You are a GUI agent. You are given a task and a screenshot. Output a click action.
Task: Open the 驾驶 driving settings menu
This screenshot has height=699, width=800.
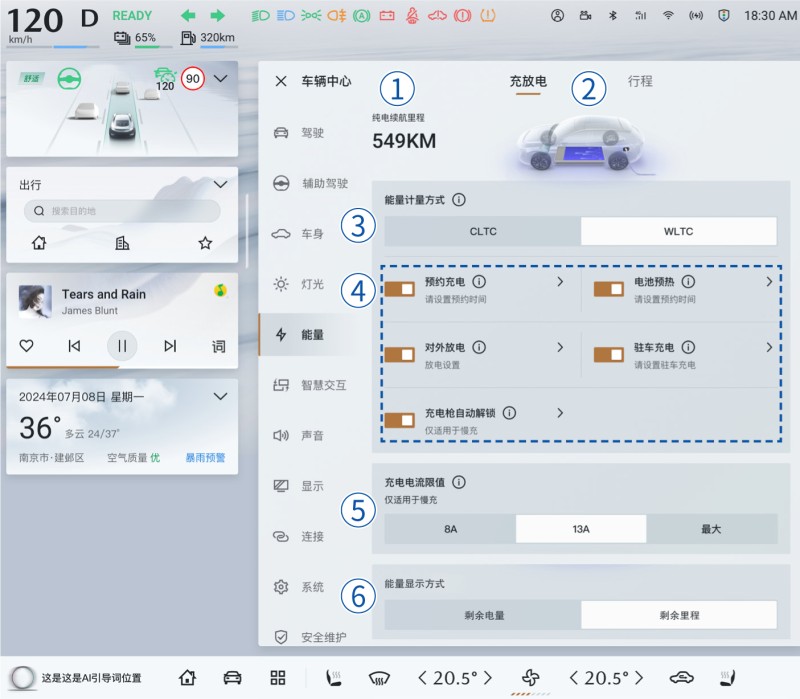[x=299, y=133]
